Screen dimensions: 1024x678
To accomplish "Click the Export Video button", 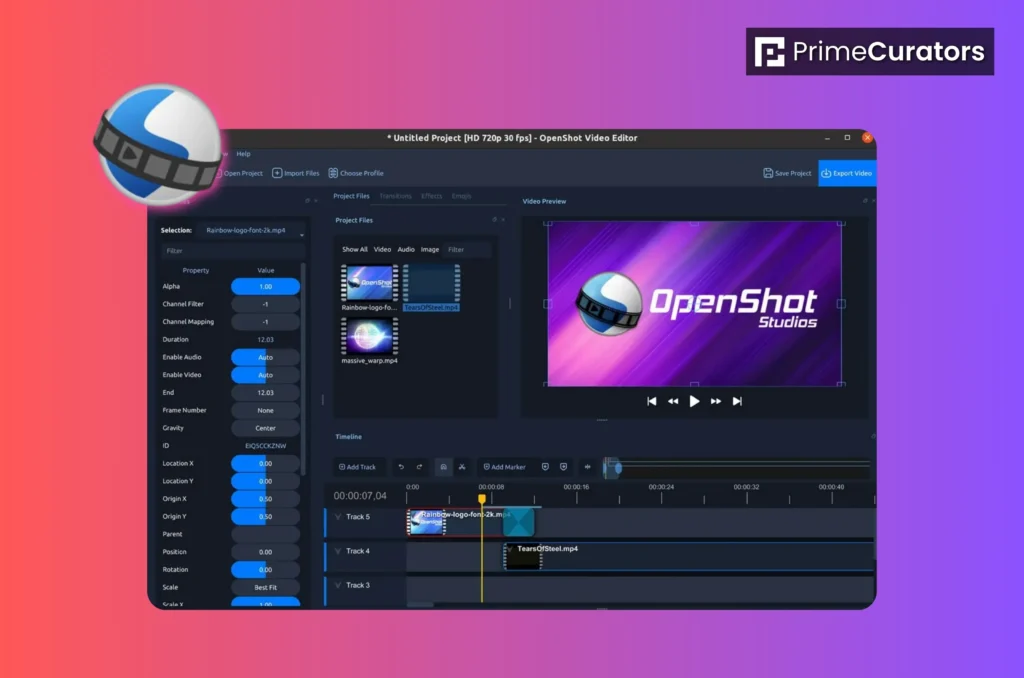I will coord(846,172).
